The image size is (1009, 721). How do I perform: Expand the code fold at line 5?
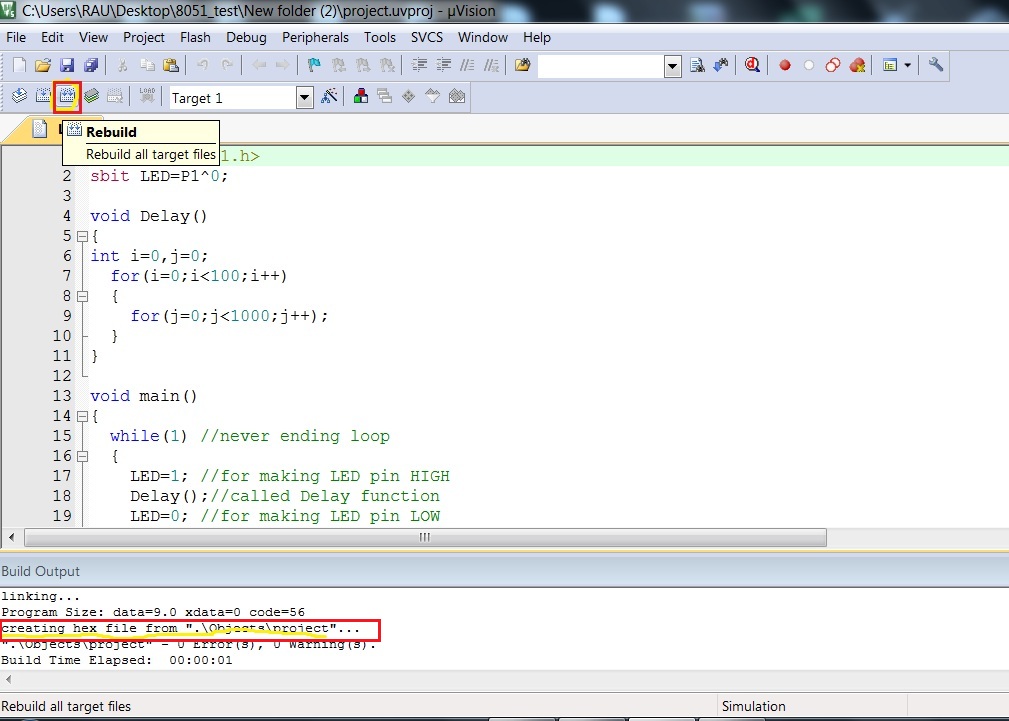pos(82,236)
